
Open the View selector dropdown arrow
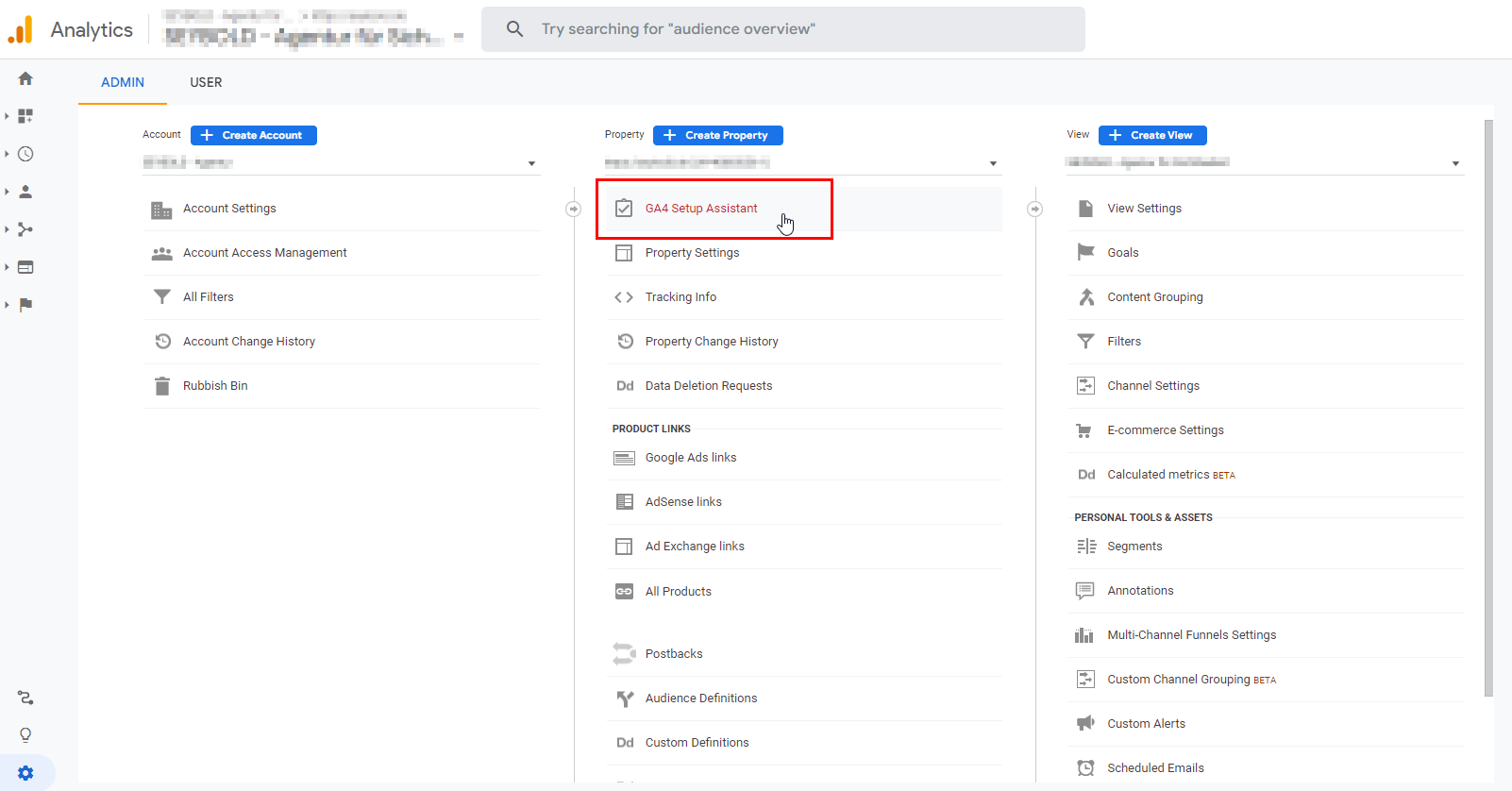tap(1455, 164)
